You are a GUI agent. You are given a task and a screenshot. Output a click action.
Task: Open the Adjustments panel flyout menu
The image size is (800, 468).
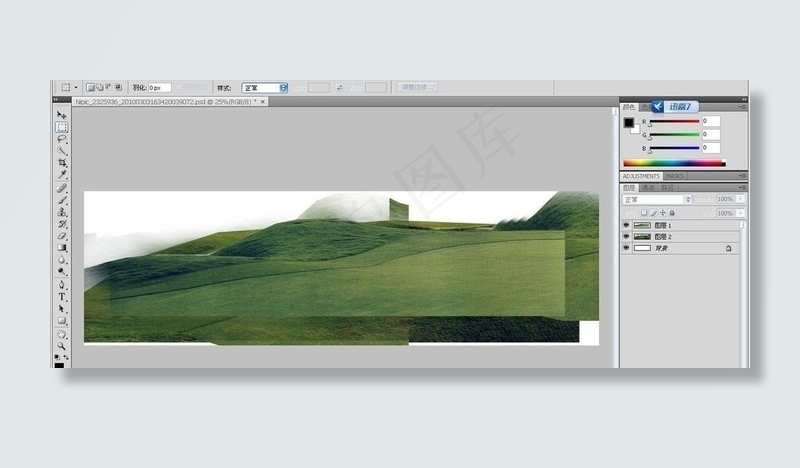pos(742,176)
